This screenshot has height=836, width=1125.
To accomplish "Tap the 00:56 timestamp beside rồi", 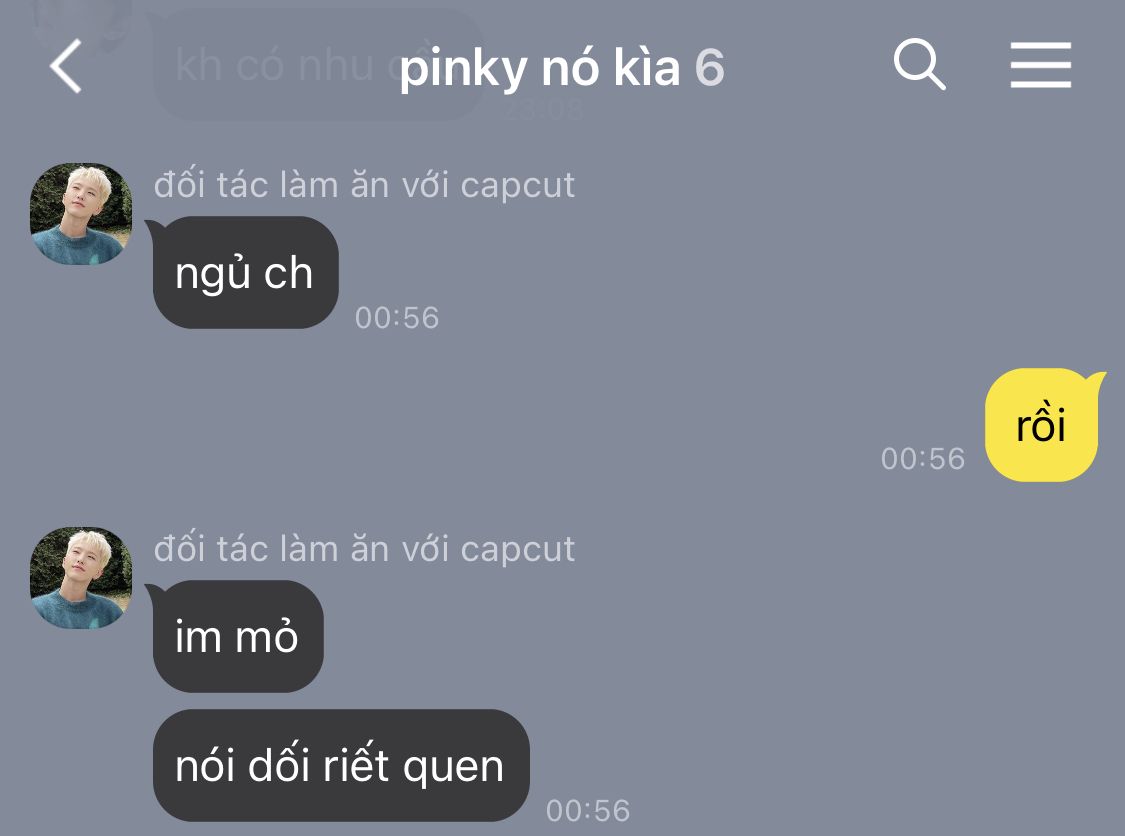I will click(923, 459).
